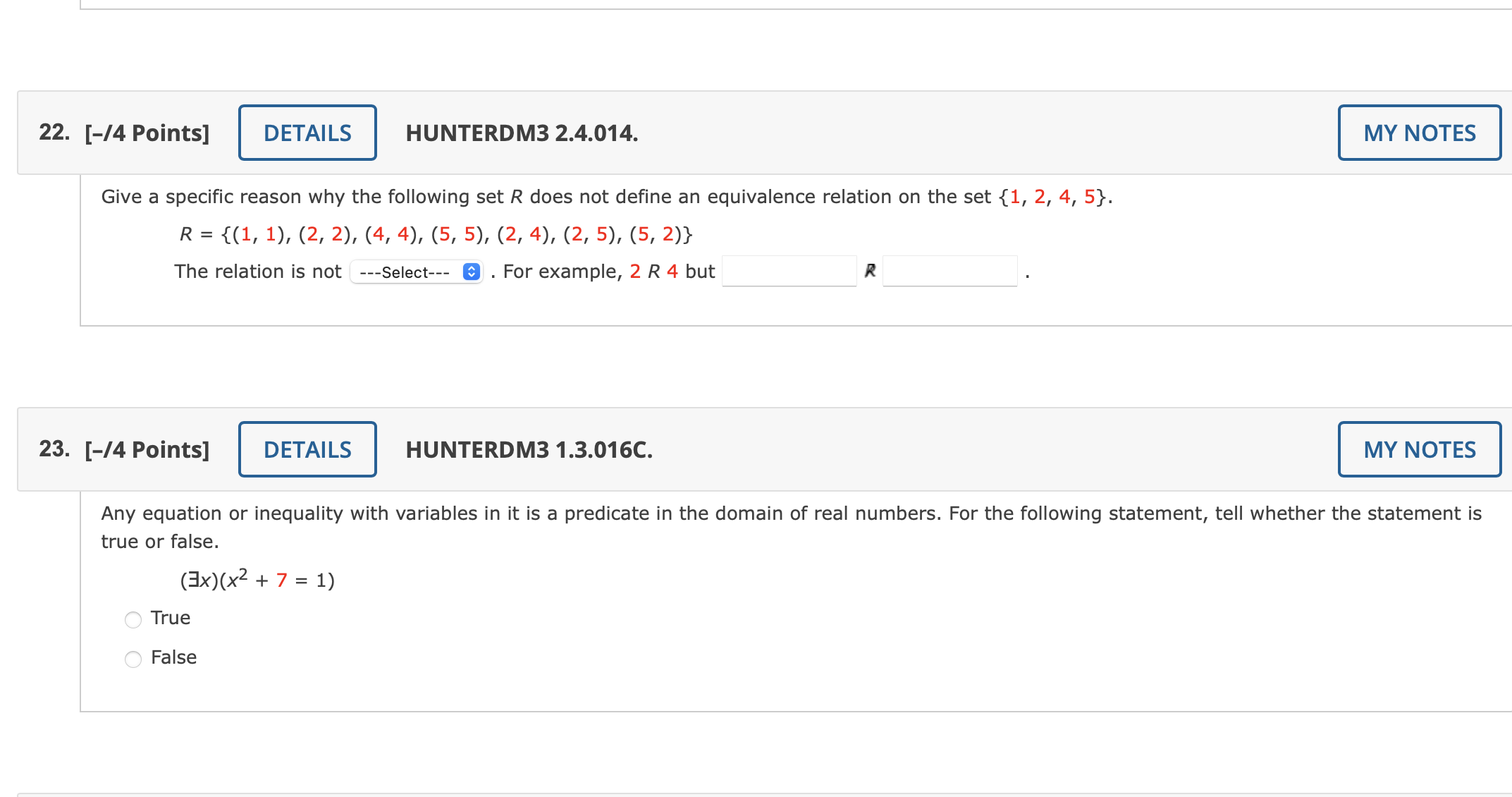Image resolution: width=1512 pixels, height=797 pixels.
Task: Open MY NOTES for question 22
Action: pos(1419,133)
